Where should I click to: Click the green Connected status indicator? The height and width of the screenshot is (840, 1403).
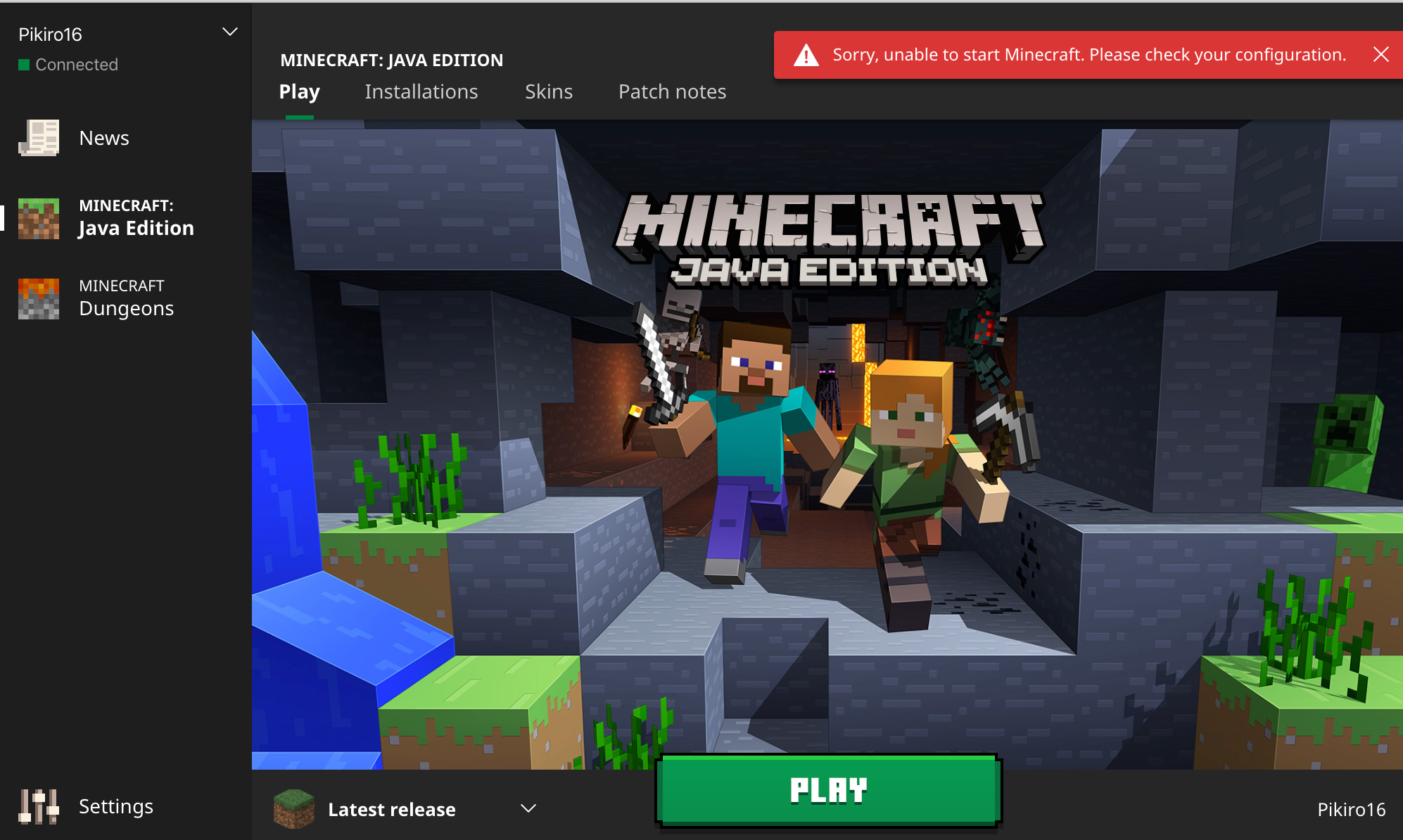tap(24, 65)
